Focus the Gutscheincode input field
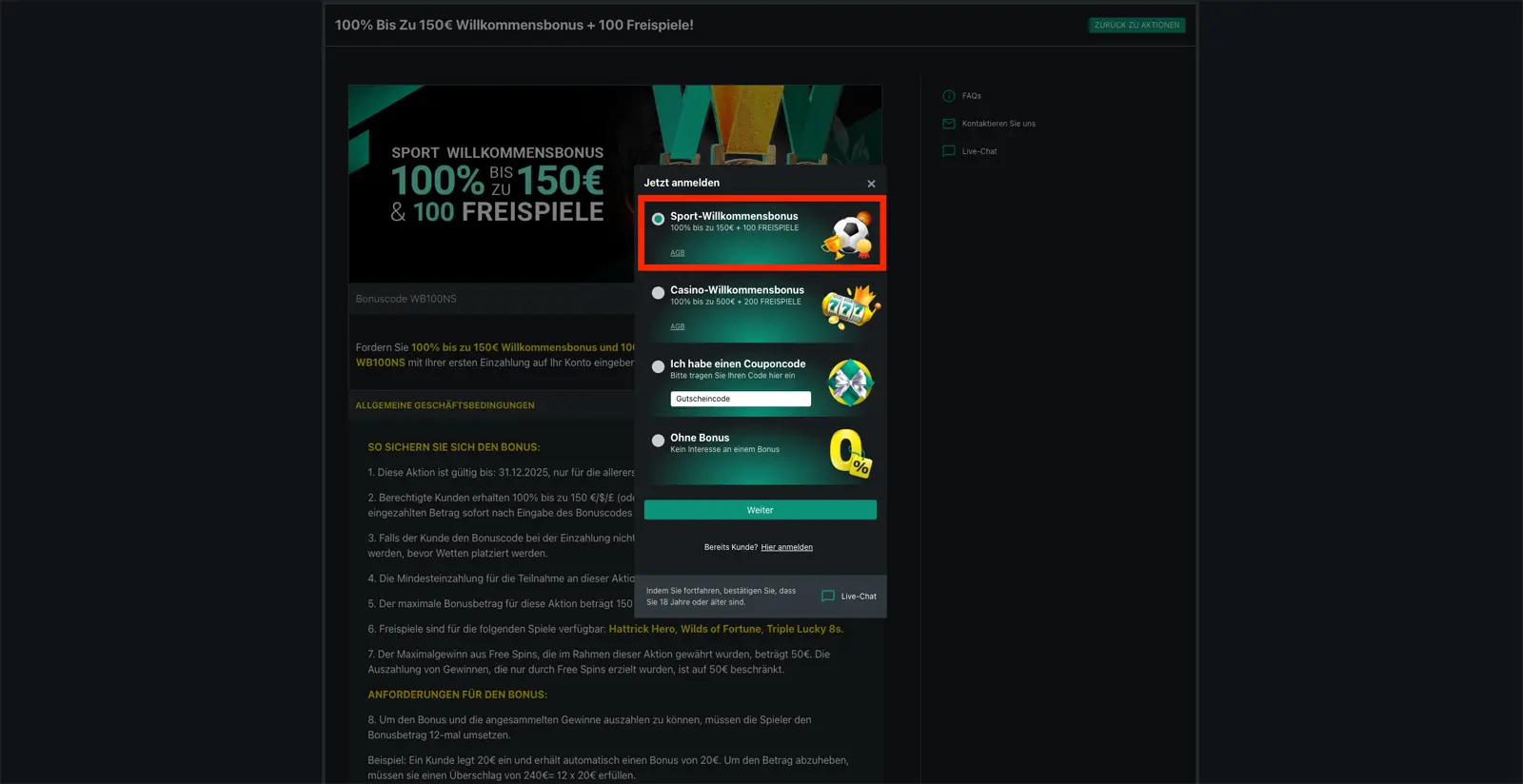The height and width of the screenshot is (784, 1523). (x=741, y=399)
